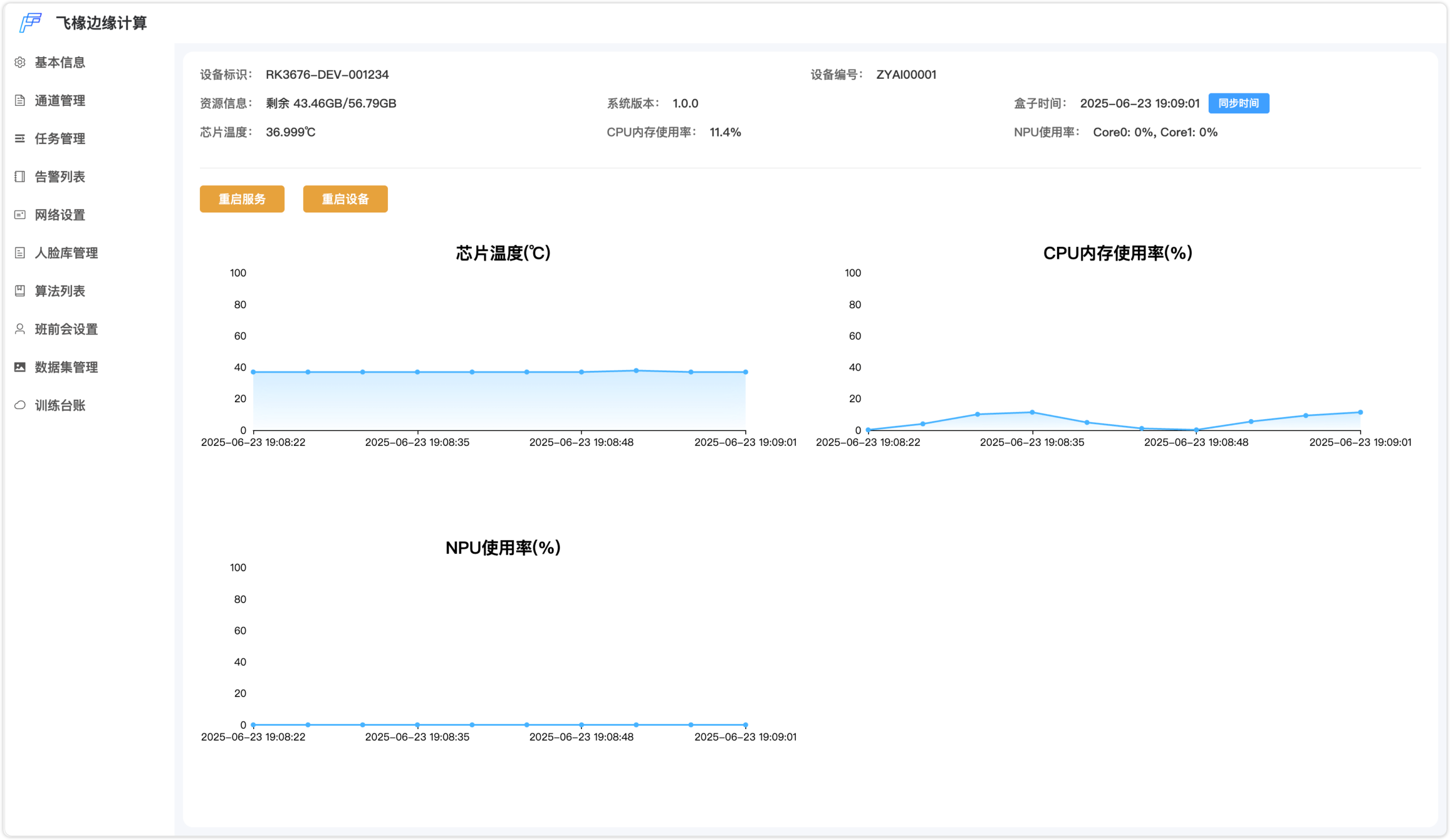Click the 同步时间 button
Viewport: 1450px width, 840px height.
(x=1239, y=104)
